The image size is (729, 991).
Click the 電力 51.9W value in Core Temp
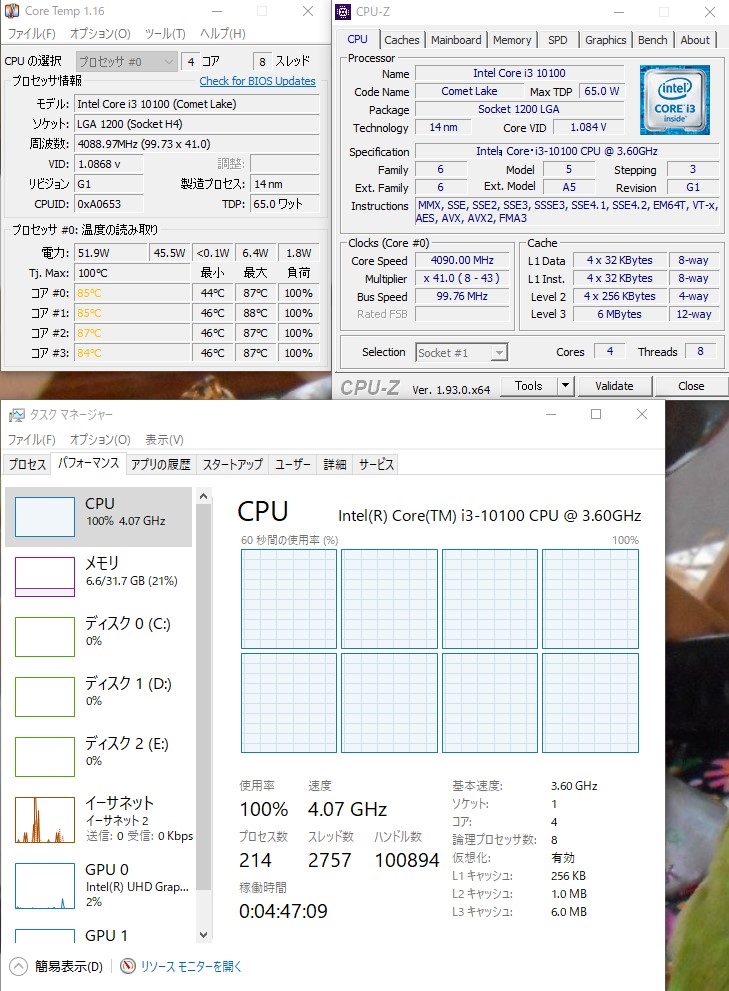(x=111, y=253)
